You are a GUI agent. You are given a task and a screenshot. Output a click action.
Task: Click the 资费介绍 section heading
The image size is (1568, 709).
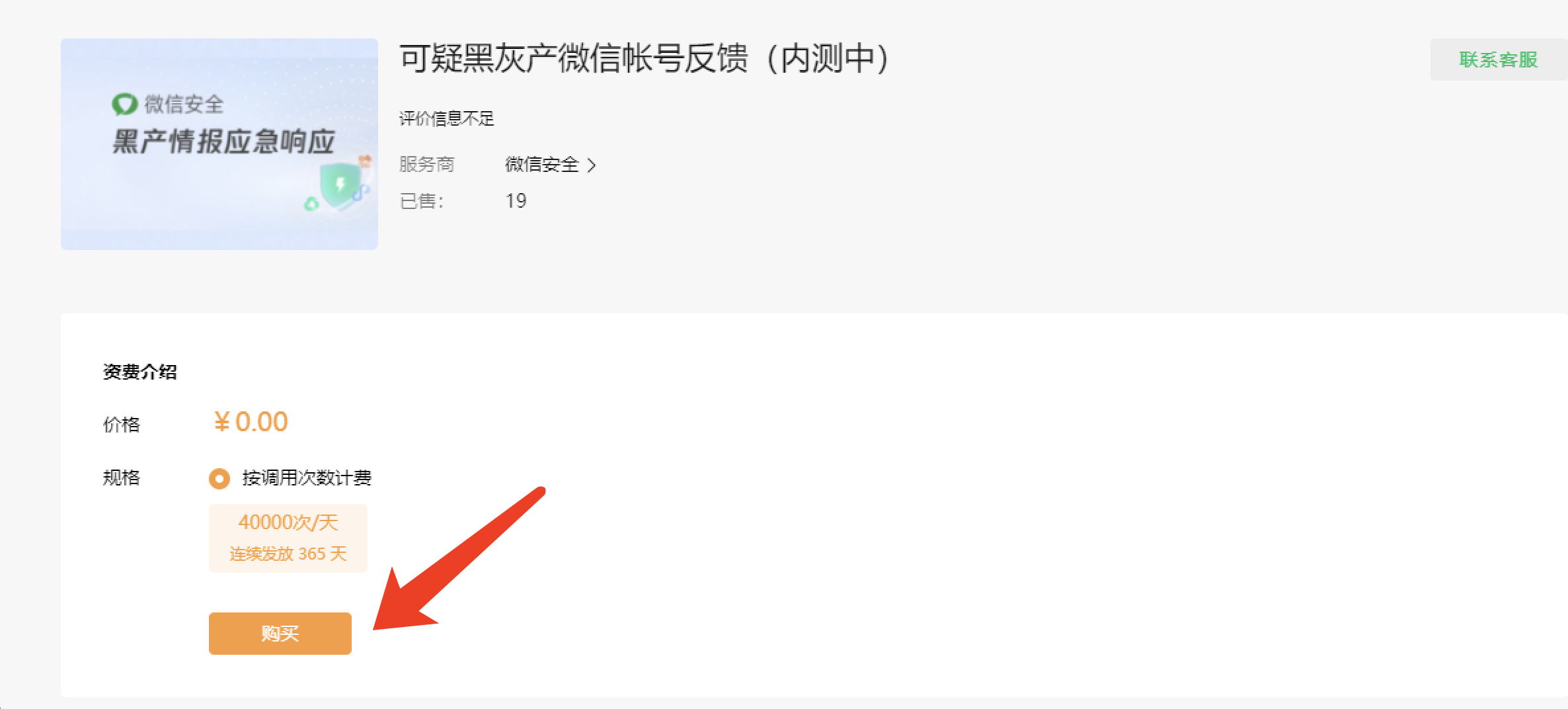coord(140,372)
